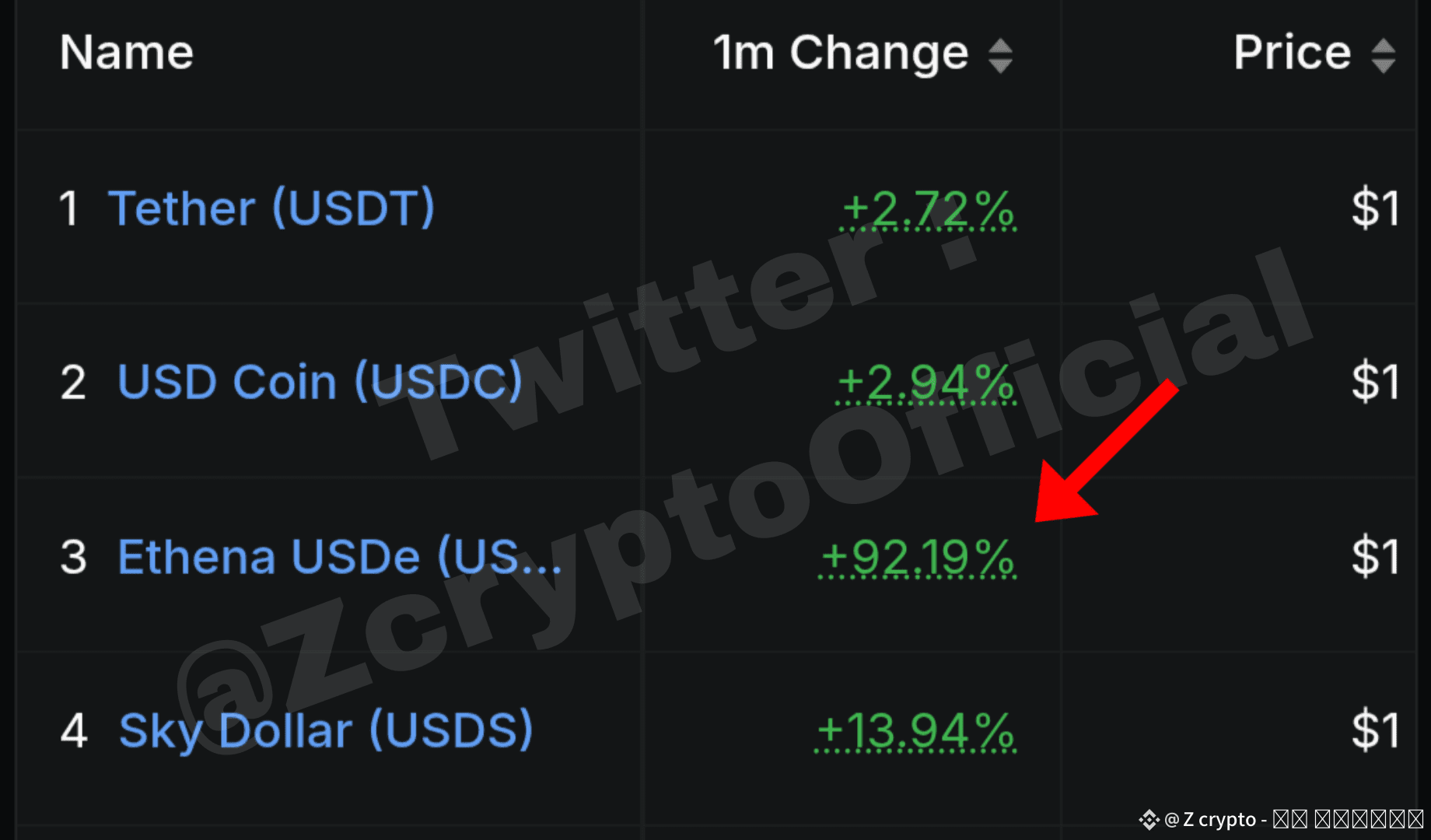Viewport: 1431px width, 840px height.
Task: Click Ethena USDe's $1 price cell
Action: pyautogui.click(x=1376, y=557)
